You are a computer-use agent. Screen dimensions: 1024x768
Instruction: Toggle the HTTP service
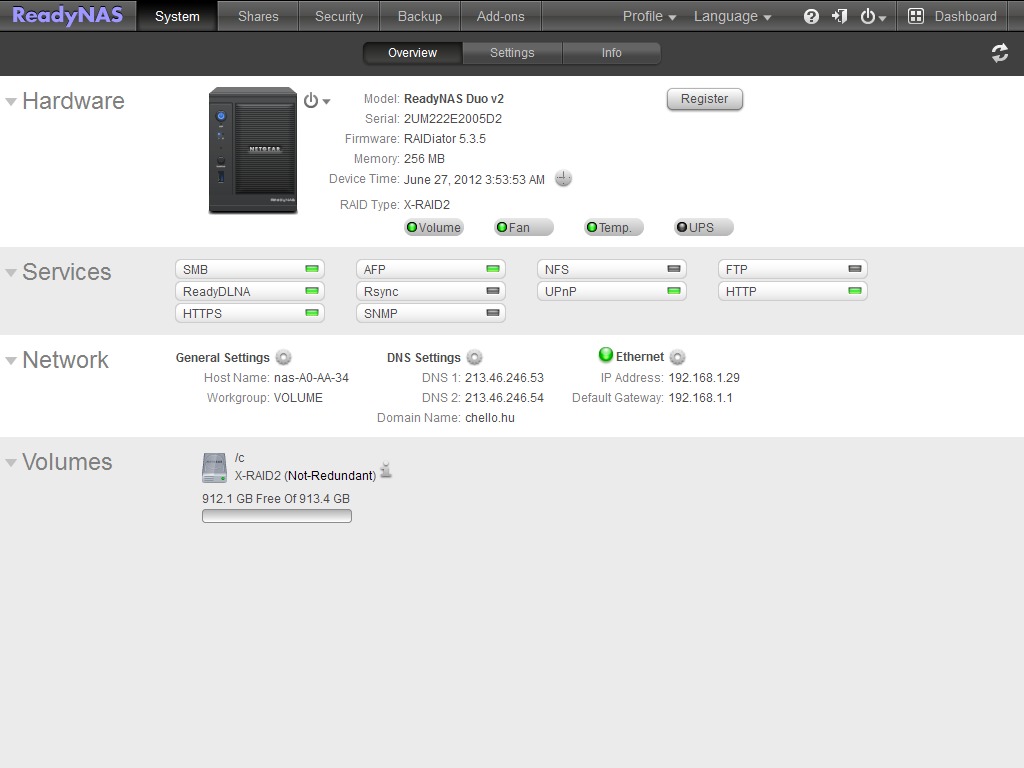[x=793, y=291]
